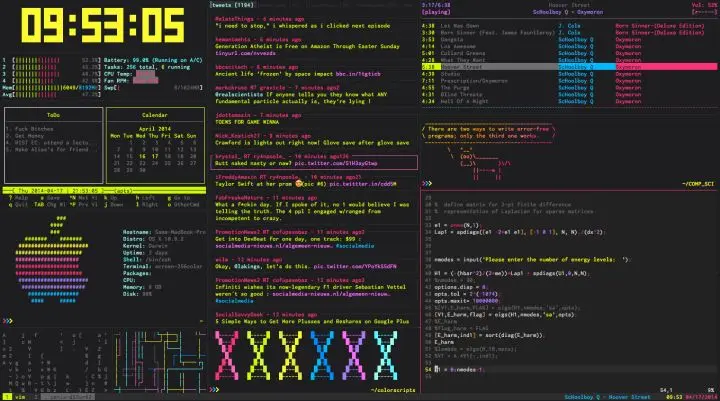Select the 'Gangsta' track
The image size is (720, 401).
click(452, 40)
